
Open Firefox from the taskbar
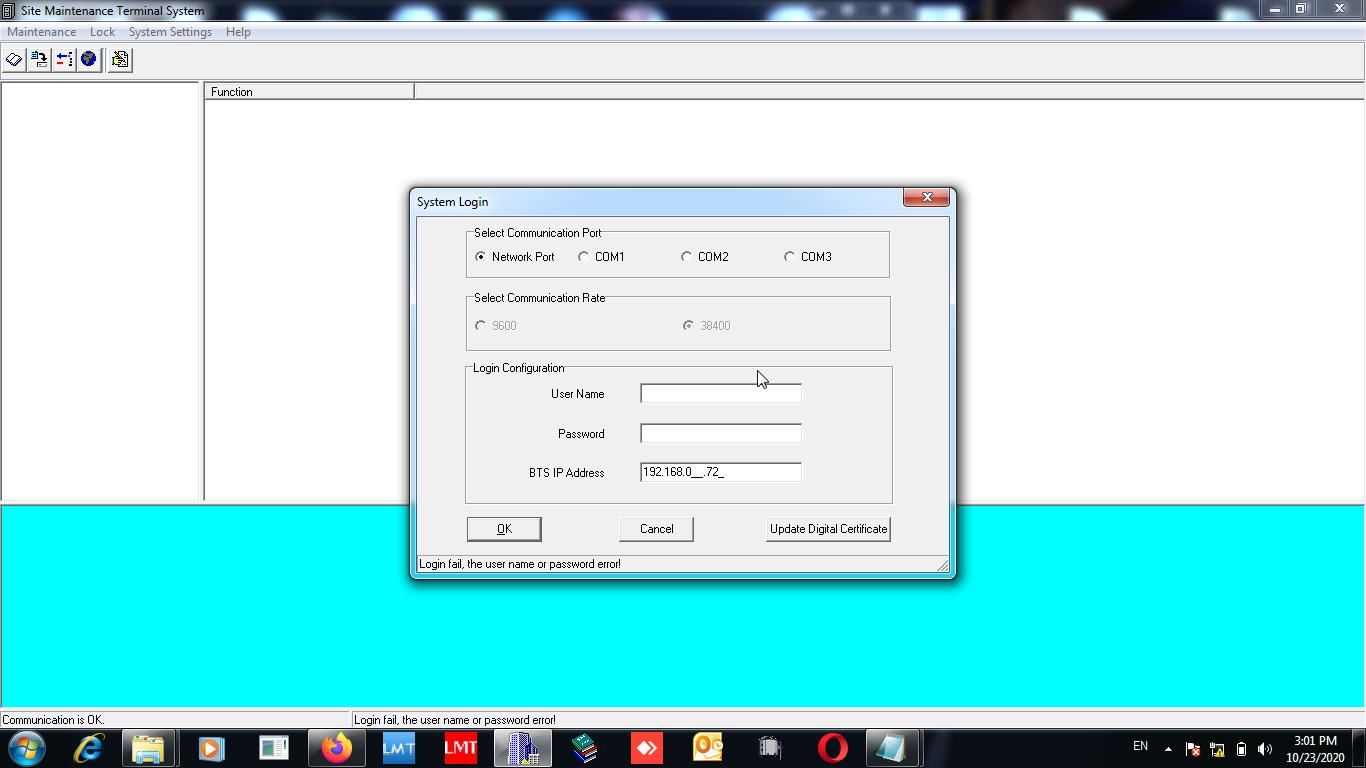pyautogui.click(x=337, y=748)
